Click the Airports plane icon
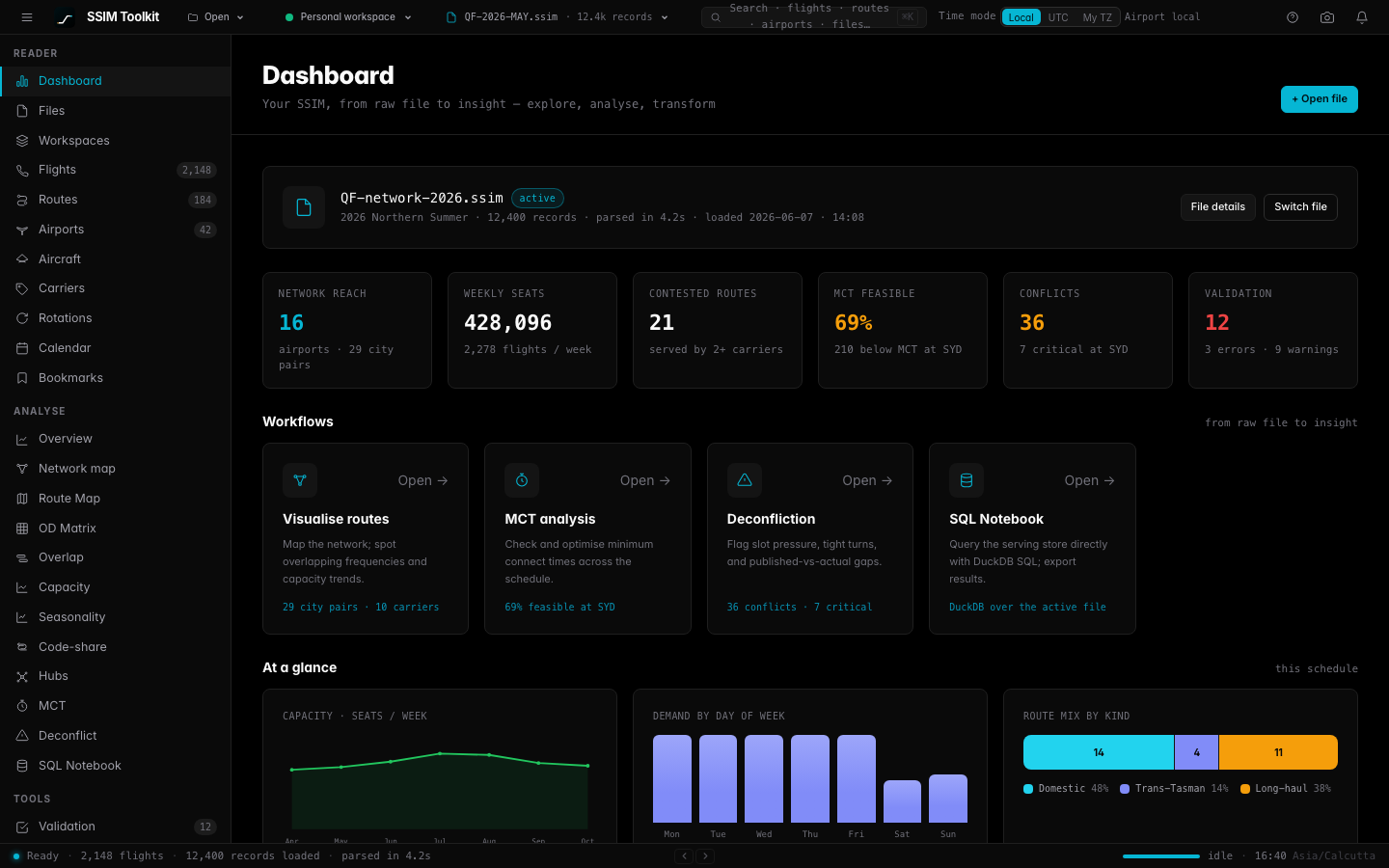The height and width of the screenshot is (868, 1389). pyautogui.click(x=22, y=230)
